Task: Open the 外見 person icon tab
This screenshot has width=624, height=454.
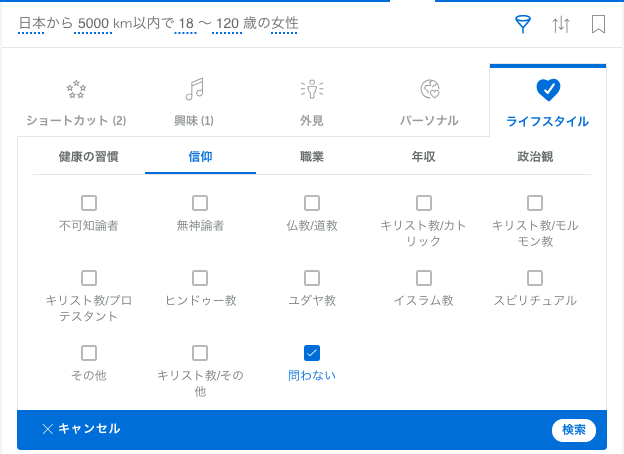Action: click(312, 100)
